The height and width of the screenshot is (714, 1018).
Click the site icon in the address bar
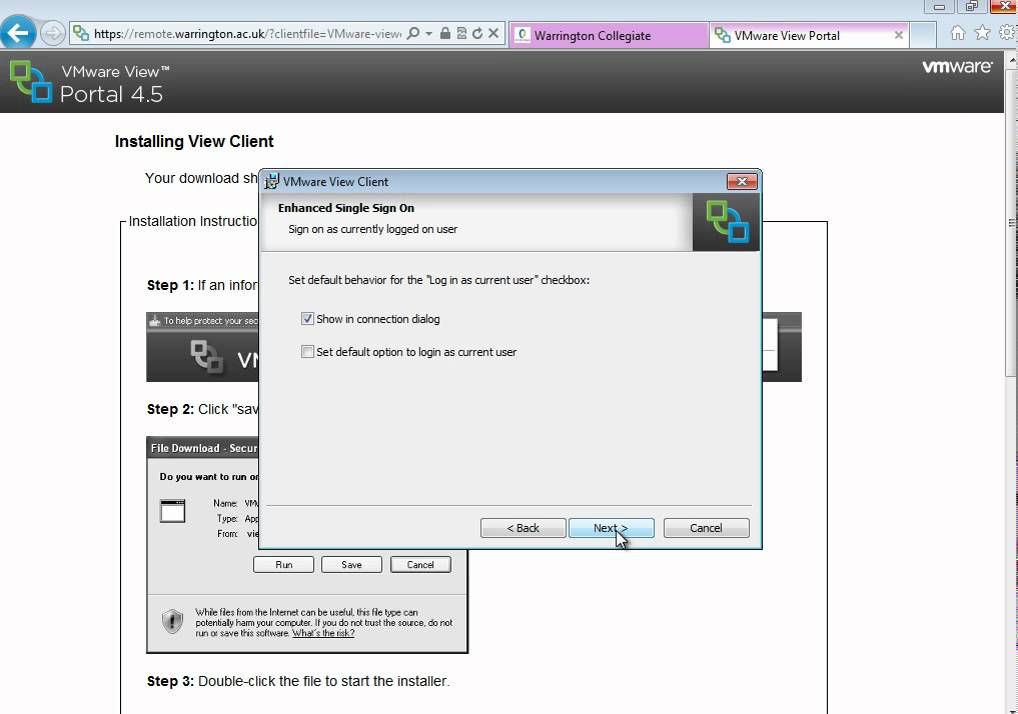(81, 33)
